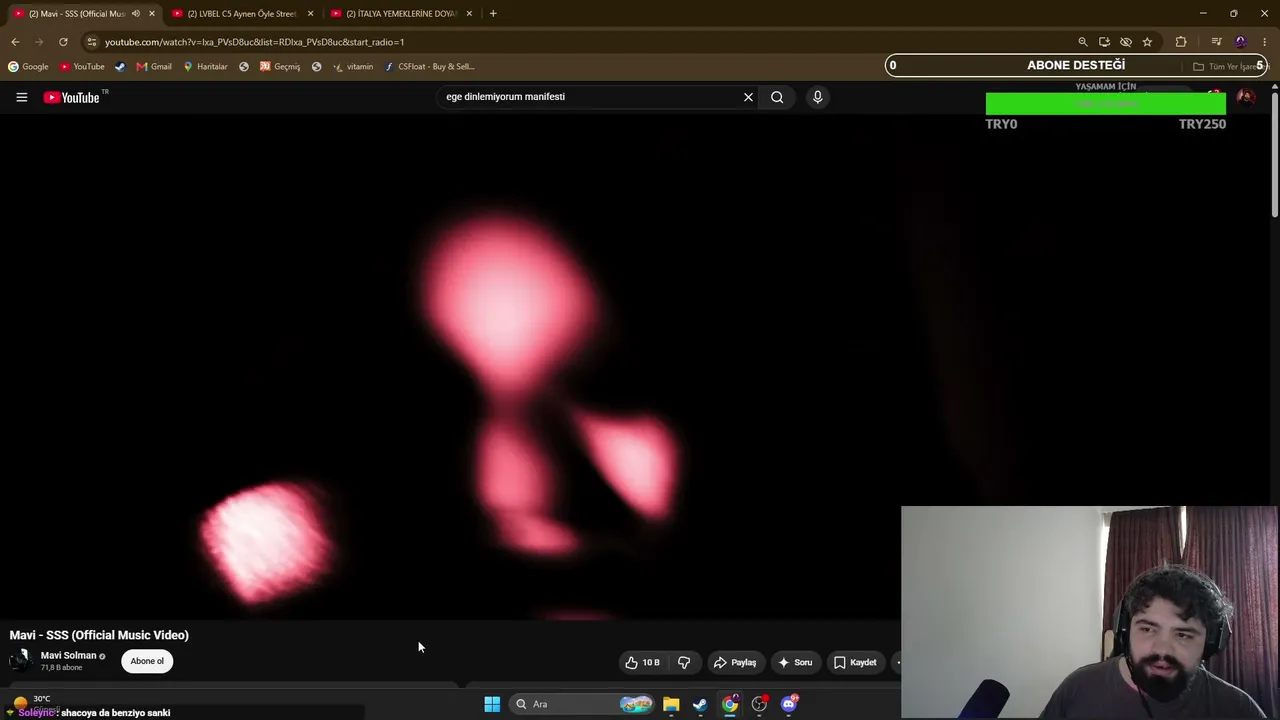This screenshot has width=1280, height=720.
Task: Open the site information icon in address bar
Action: click(x=91, y=42)
